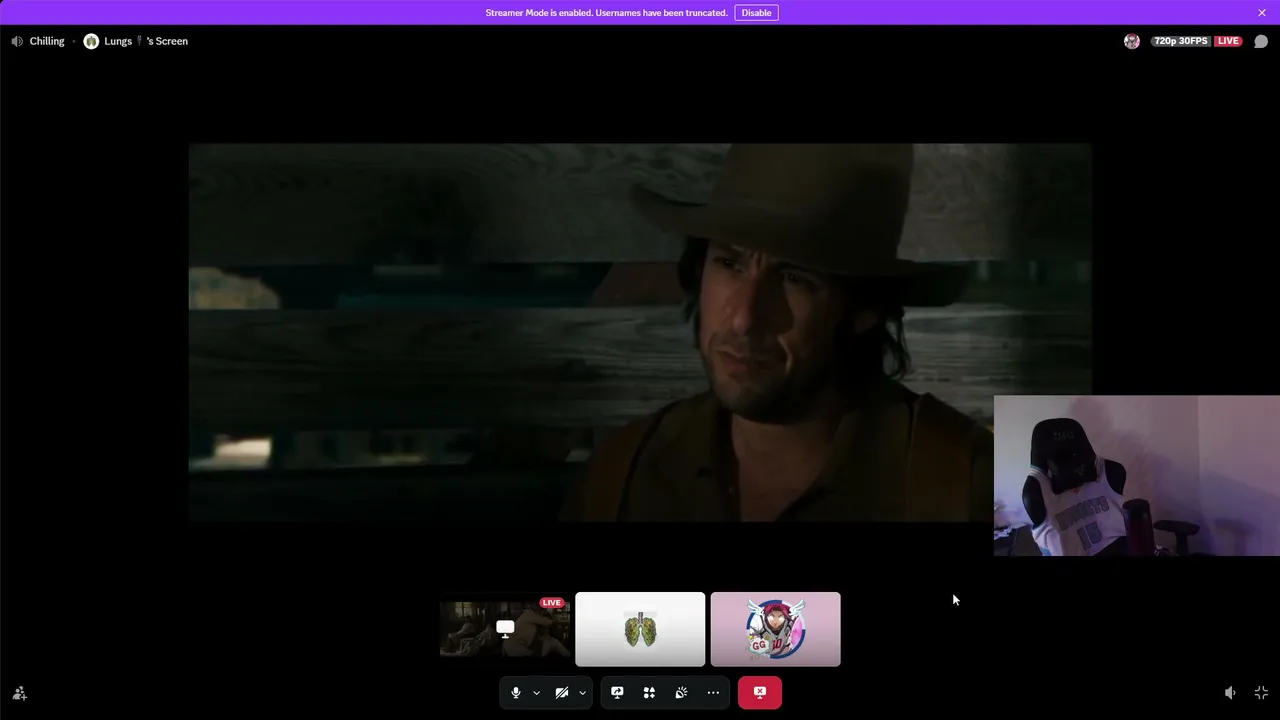Open the More options menu

point(713,692)
